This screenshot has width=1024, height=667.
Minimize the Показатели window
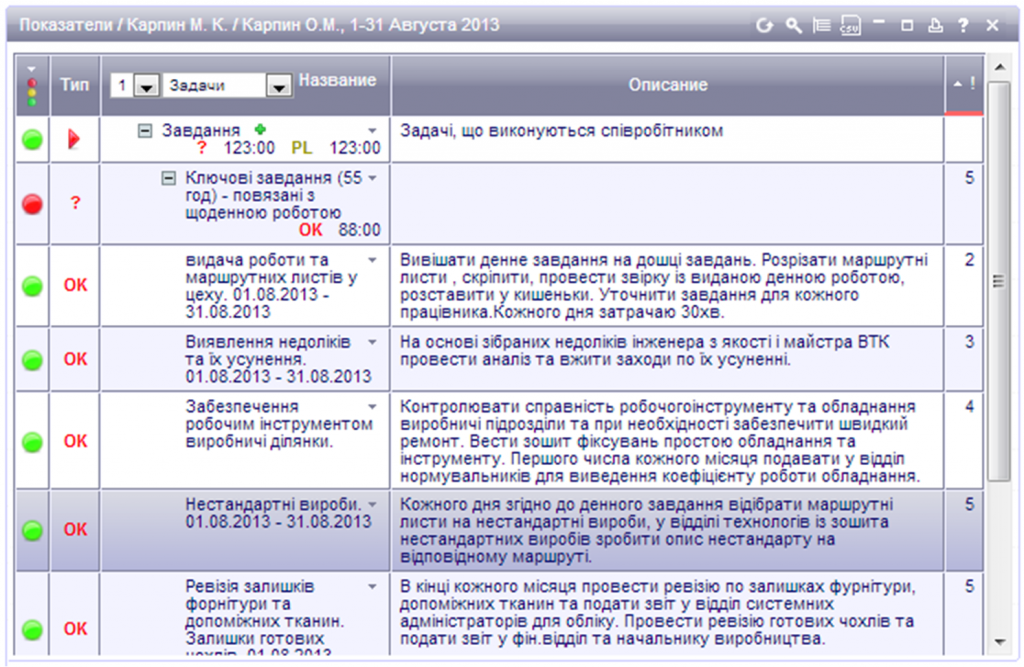pos(878,24)
